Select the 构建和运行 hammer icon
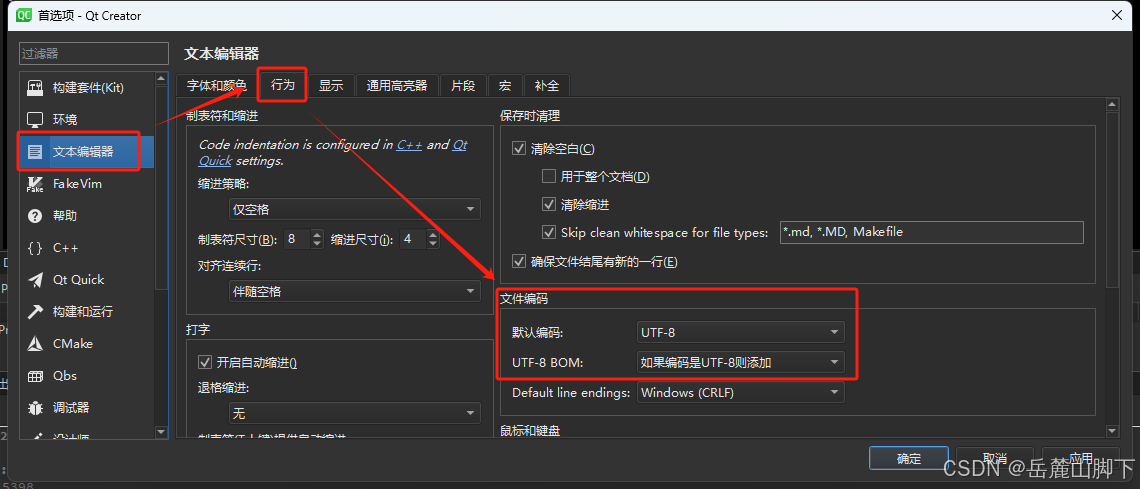The width and height of the screenshot is (1140, 489). pyautogui.click(x=35, y=312)
